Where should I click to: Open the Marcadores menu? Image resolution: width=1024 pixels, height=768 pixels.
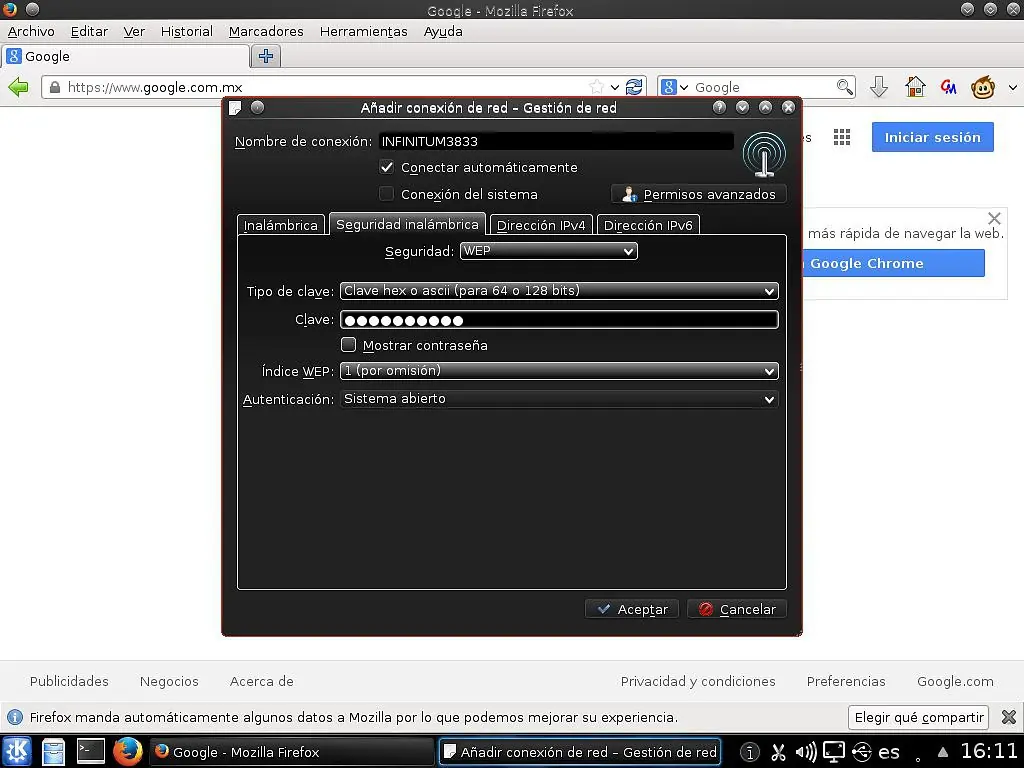[x=266, y=31]
